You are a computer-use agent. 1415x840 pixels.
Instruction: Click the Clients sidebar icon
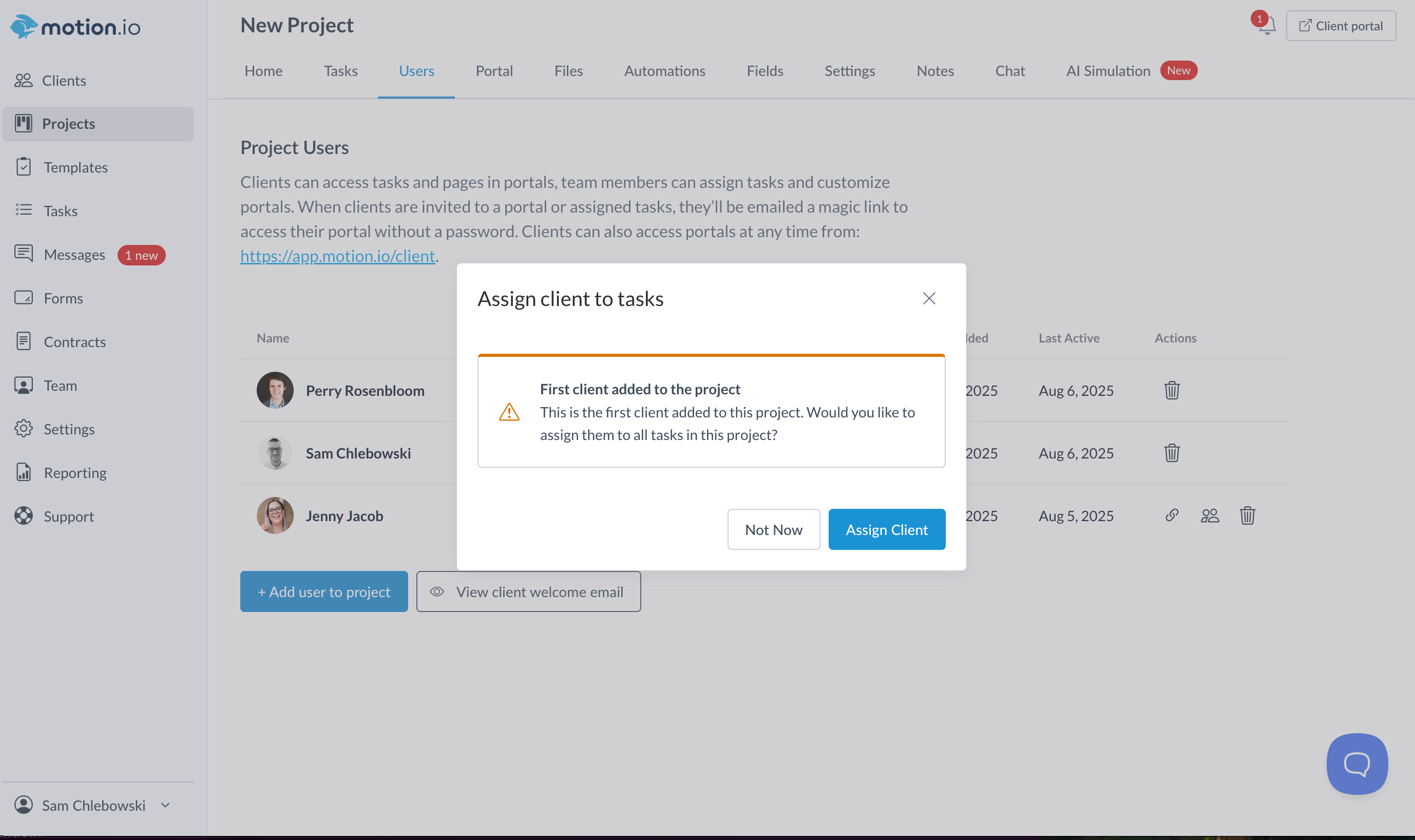pos(23,81)
